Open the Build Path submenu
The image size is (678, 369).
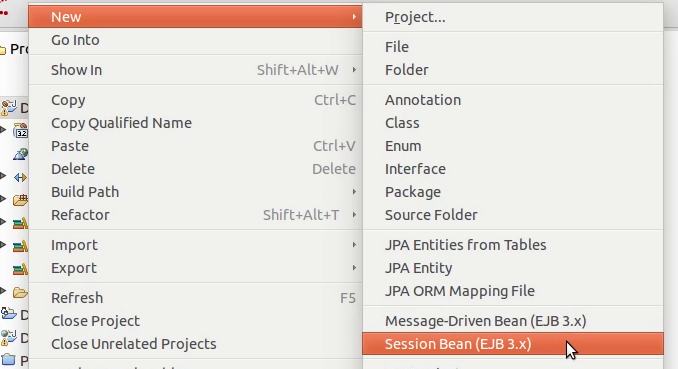(195, 192)
